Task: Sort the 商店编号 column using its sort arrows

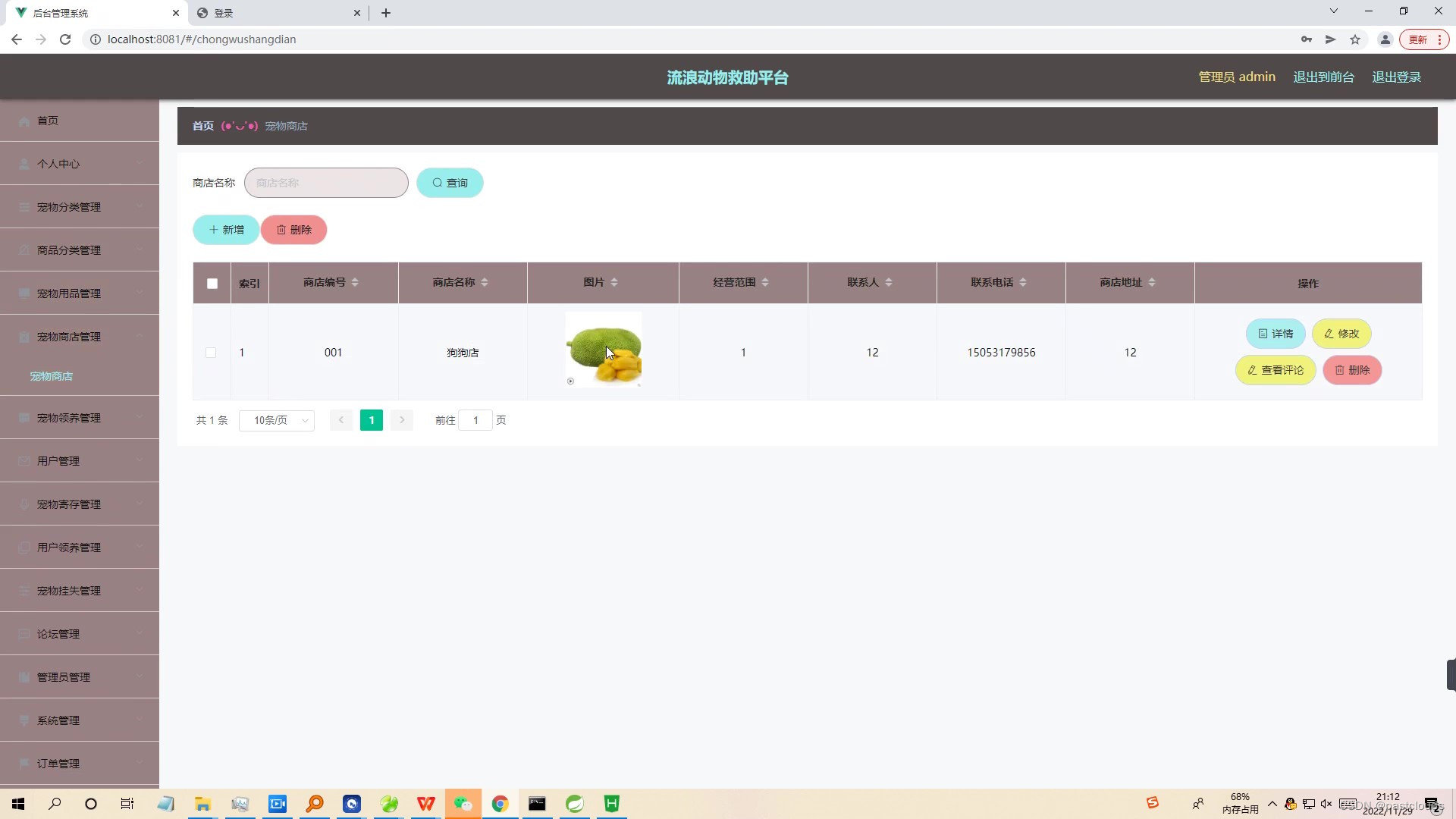Action: (x=355, y=282)
